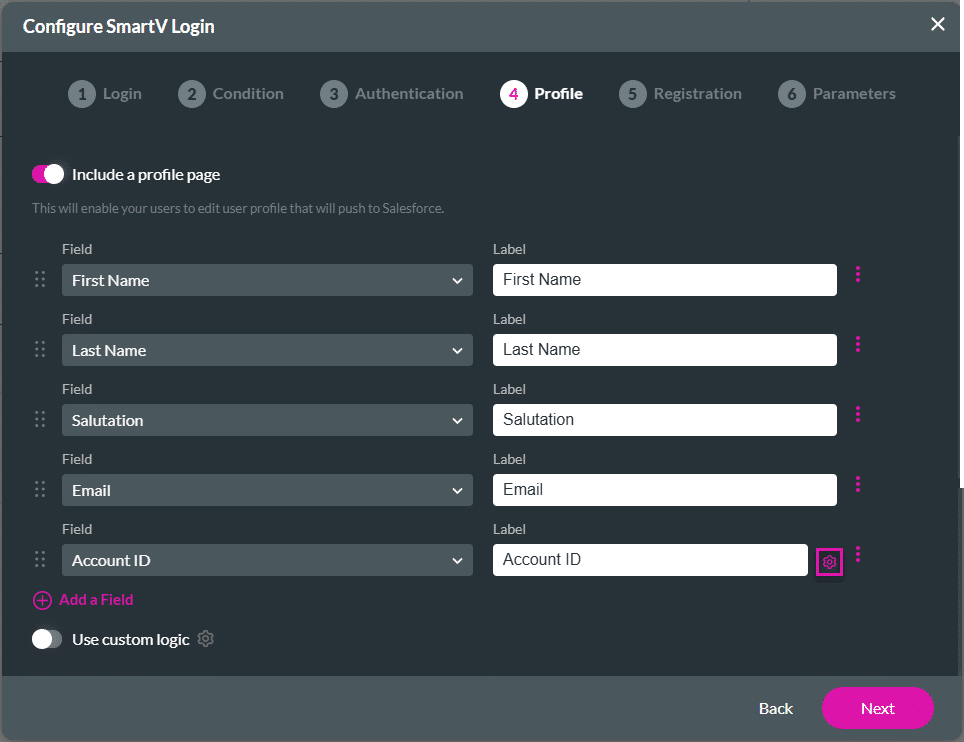Open the Salutation field dropdown

267,420
